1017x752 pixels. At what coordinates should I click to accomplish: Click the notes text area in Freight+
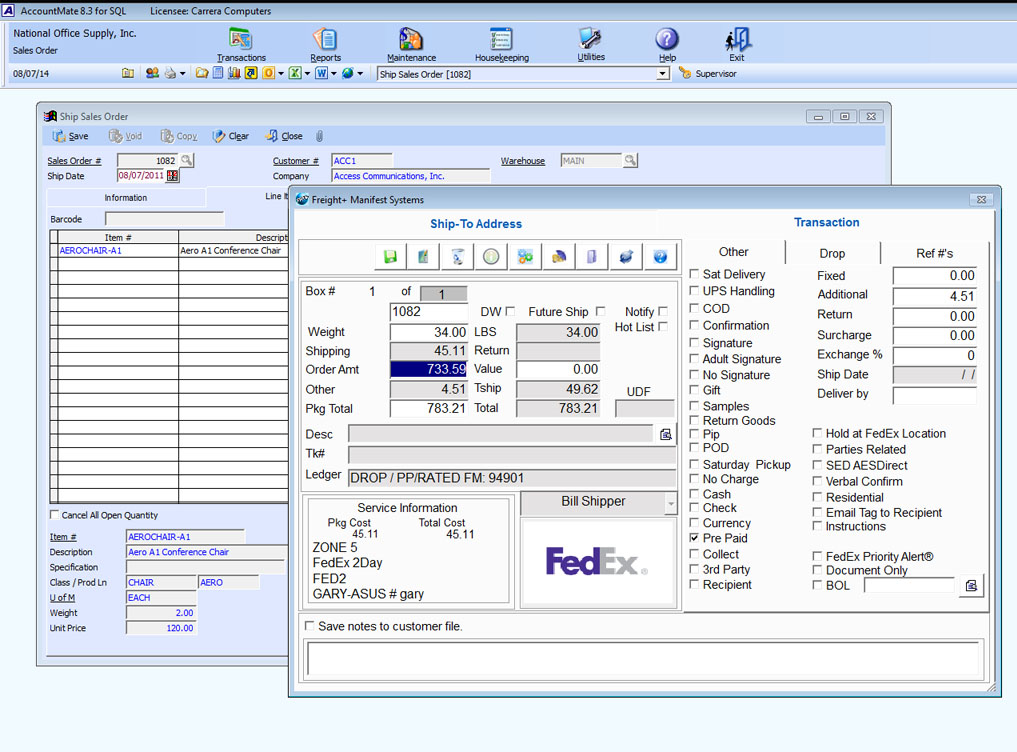pyautogui.click(x=645, y=661)
